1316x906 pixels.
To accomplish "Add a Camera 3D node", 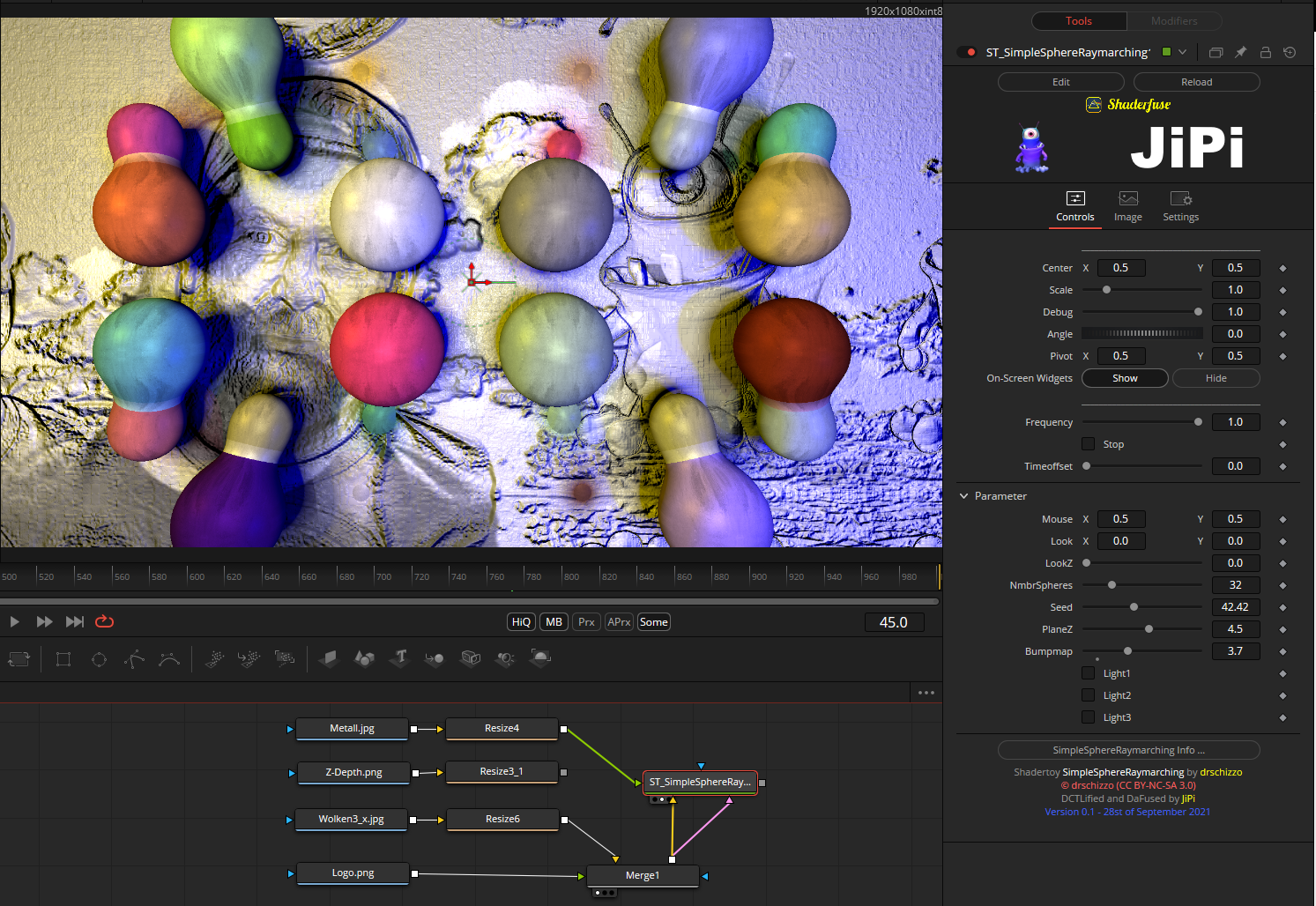I will click(471, 658).
